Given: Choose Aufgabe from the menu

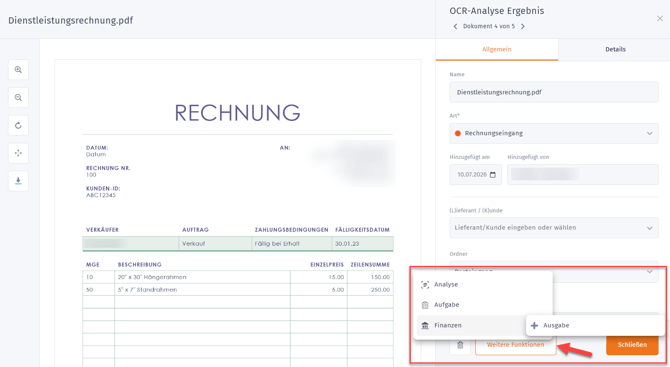Looking at the screenshot, I should [x=483, y=305].
